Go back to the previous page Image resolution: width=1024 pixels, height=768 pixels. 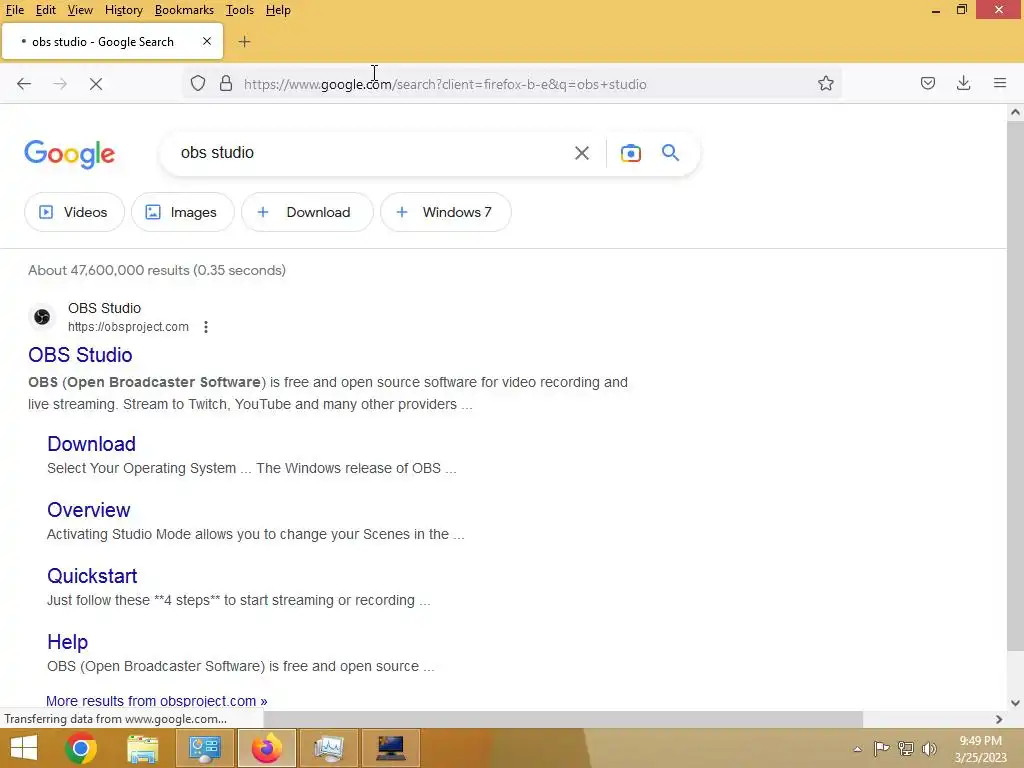[24, 84]
